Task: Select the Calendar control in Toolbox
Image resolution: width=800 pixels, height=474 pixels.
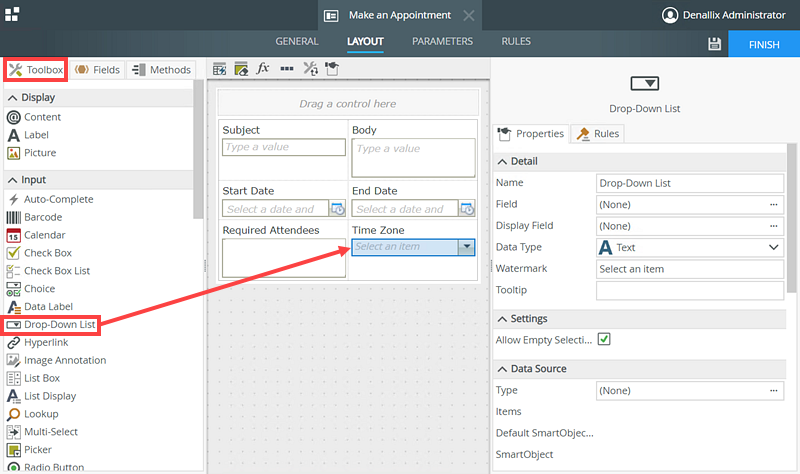Action: point(44,235)
